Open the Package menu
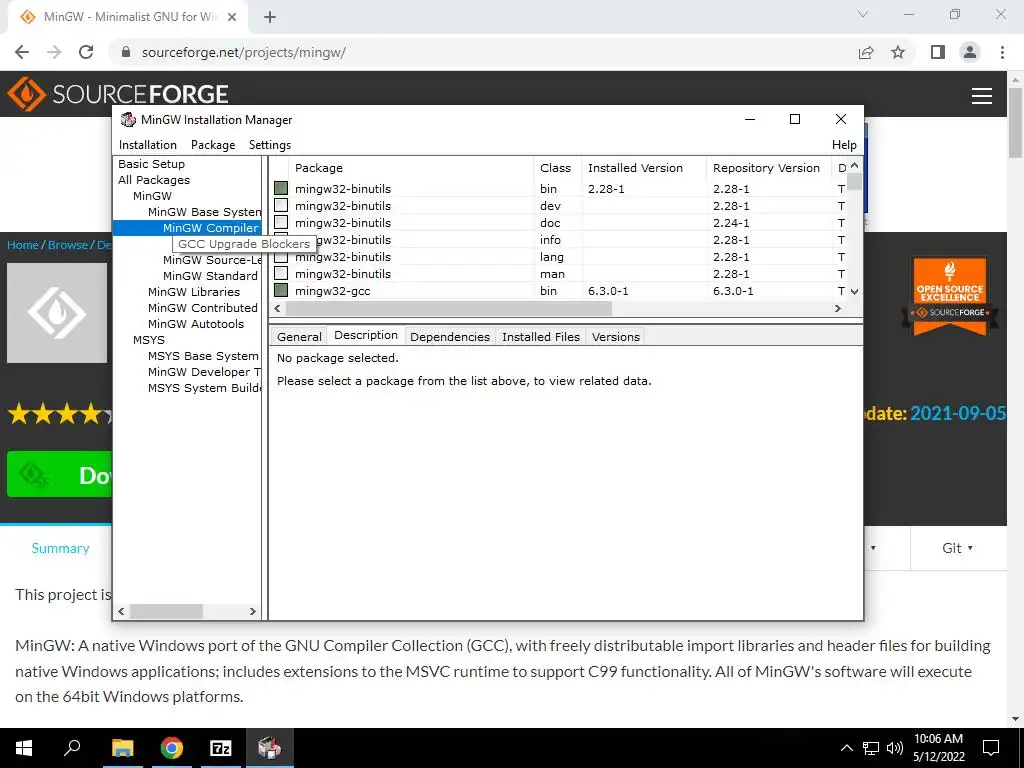 click(213, 145)
